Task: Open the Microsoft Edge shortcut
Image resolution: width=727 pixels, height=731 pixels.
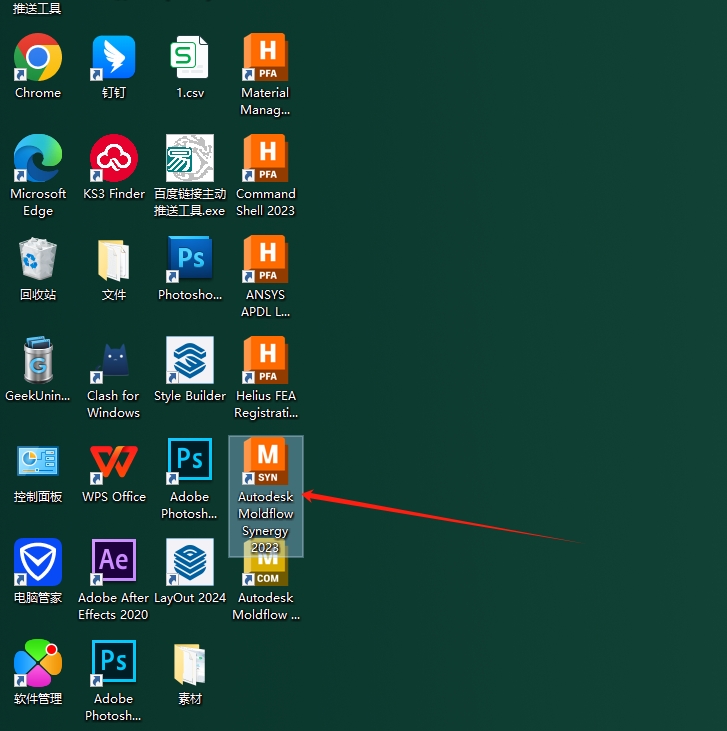Action: [x=38, y=159]
